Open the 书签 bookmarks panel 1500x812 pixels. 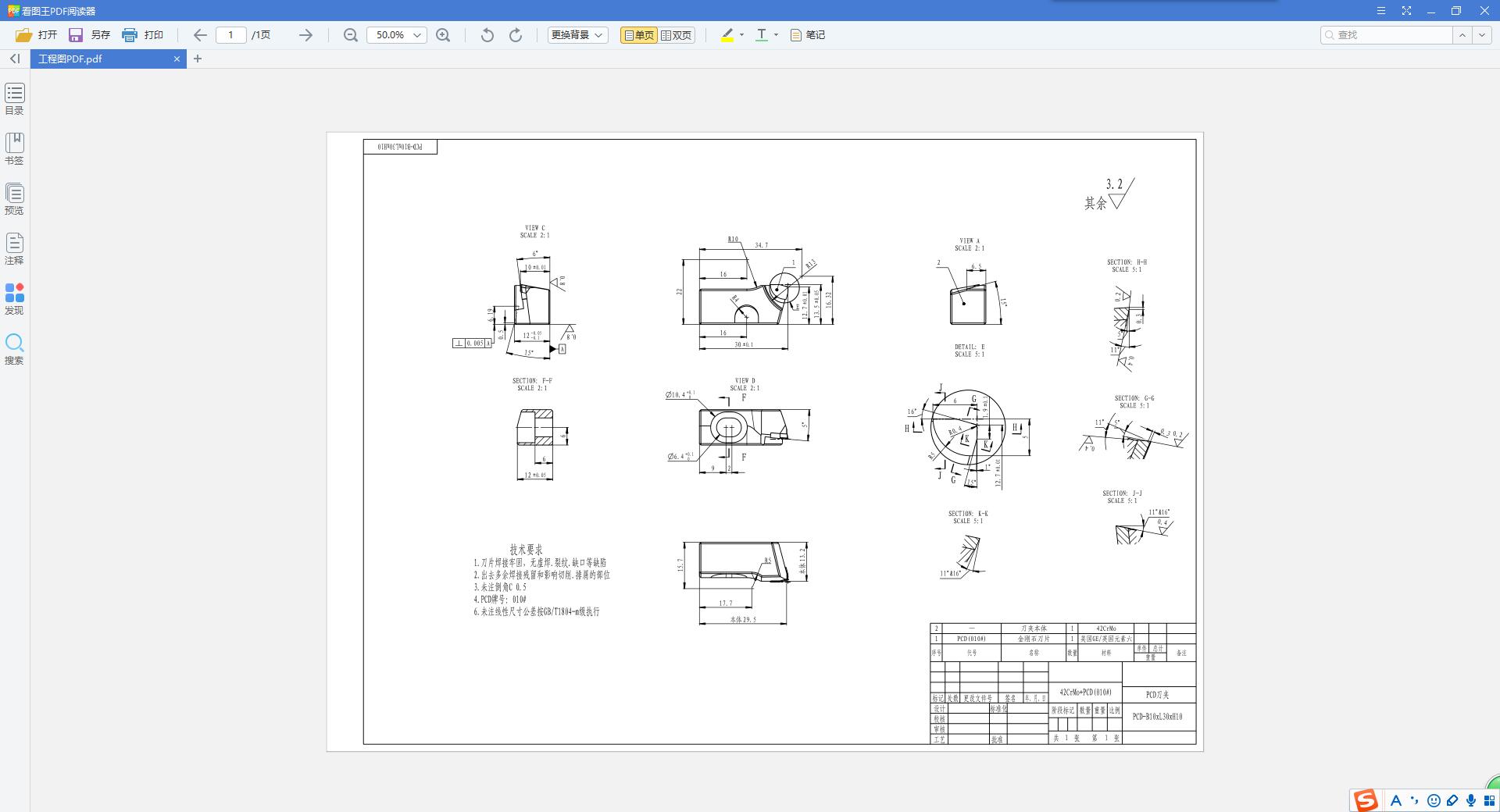click(x=15, y=149)
